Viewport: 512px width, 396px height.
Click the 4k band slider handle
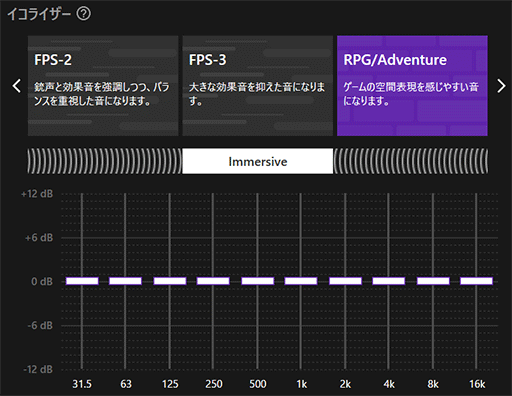(x=389, y=281)
